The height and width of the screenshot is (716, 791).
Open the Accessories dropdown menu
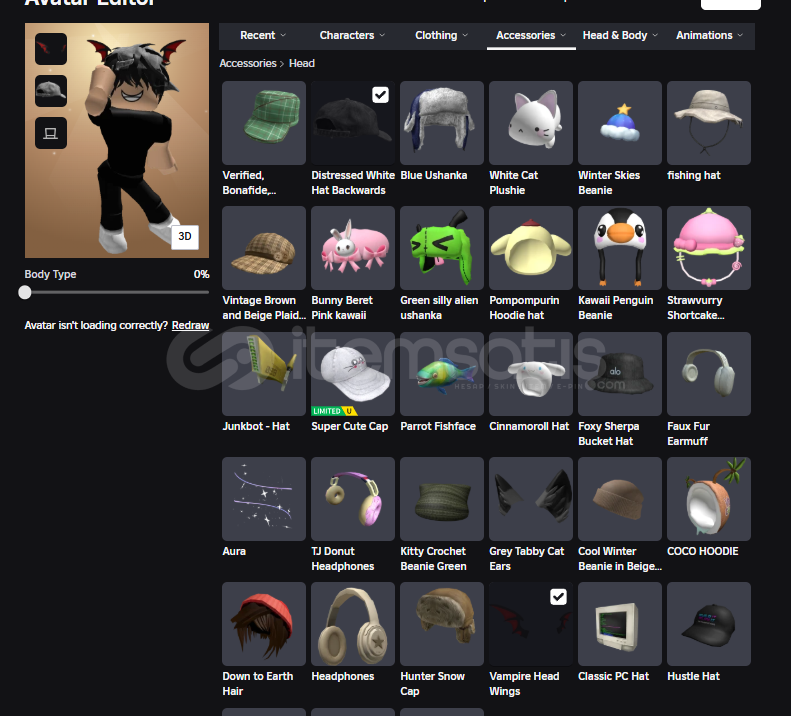tap(531, 35)
